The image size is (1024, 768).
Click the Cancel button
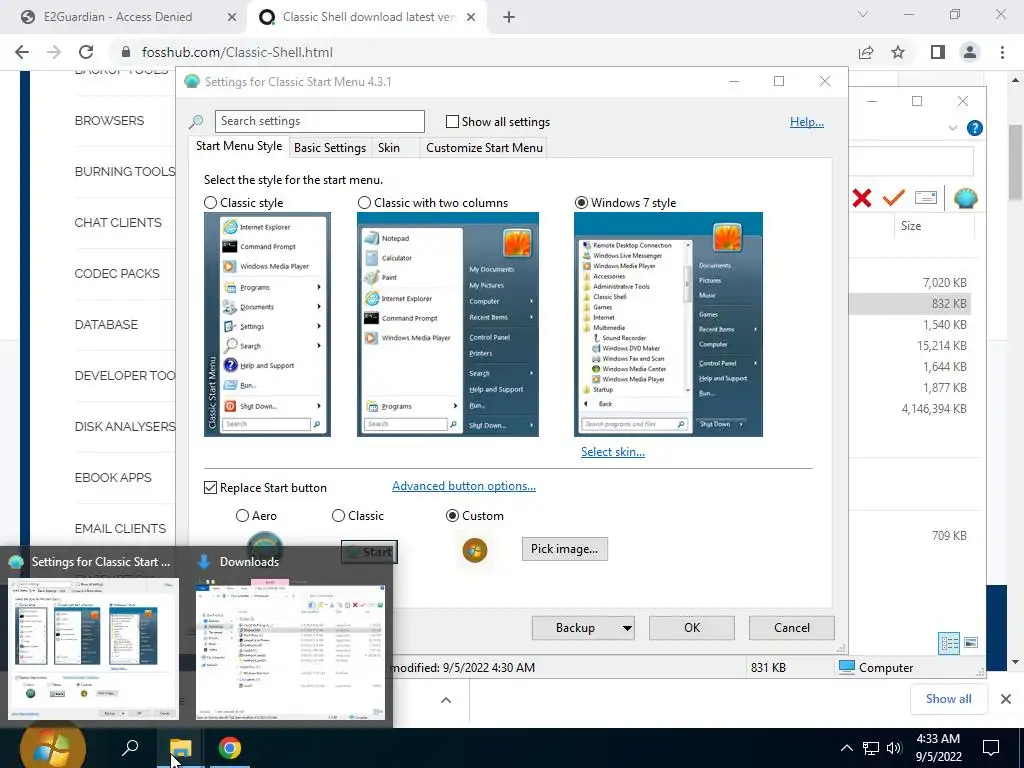click(x=792, y=628)
